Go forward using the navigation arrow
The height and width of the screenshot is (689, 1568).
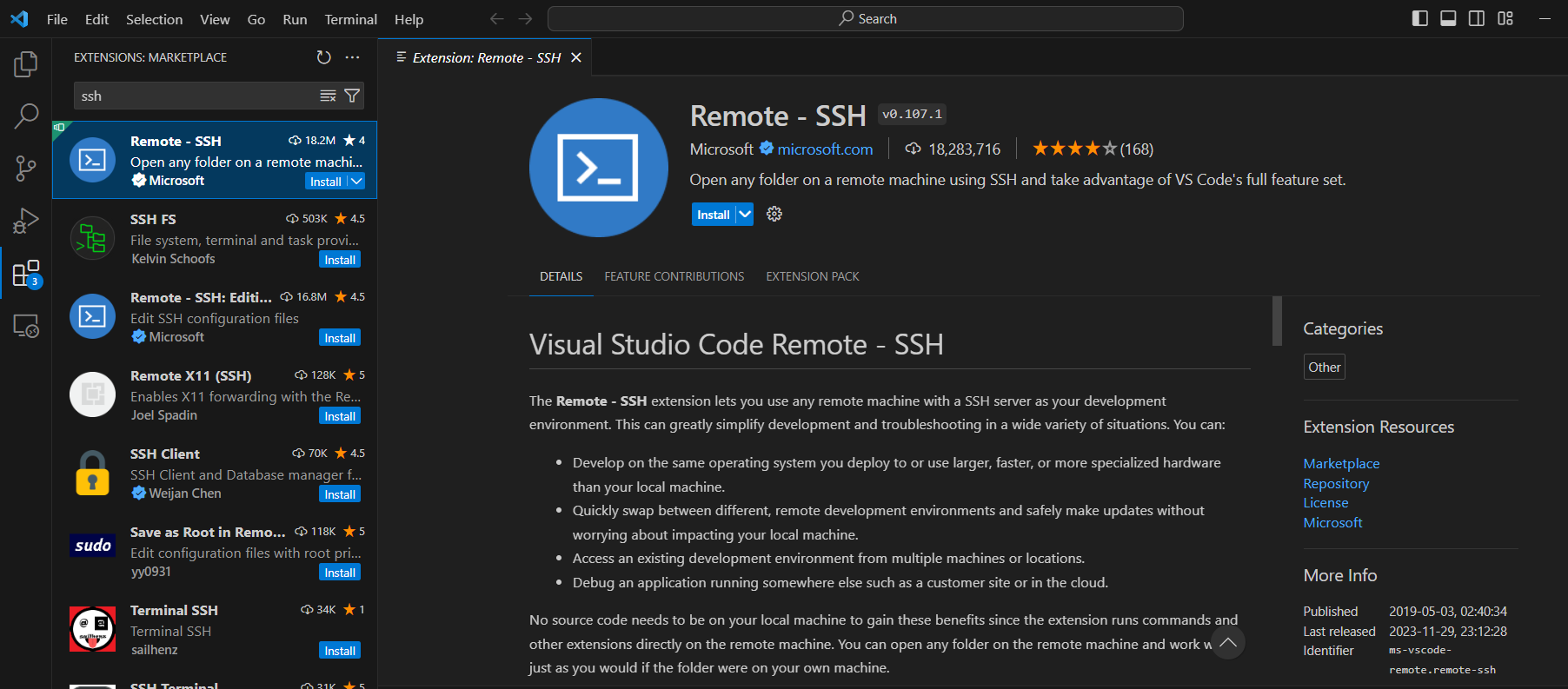525,18
